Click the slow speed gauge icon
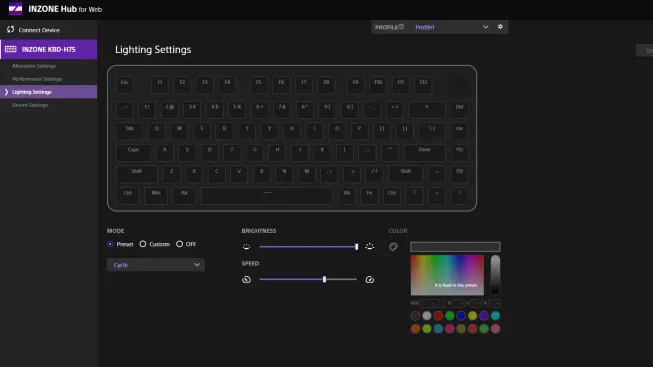Image resolution: width=653 pixels, height=367 pixels. tap(247, 280)
